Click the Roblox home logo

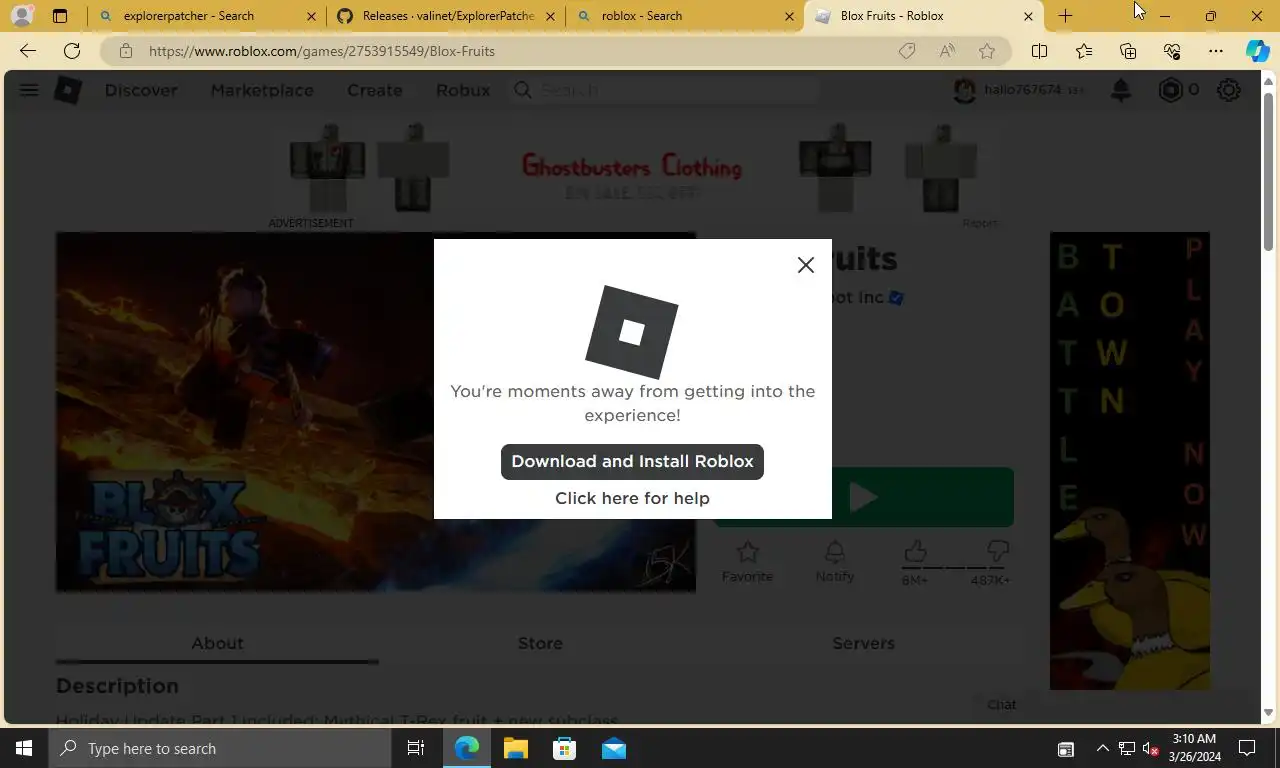tap(67, 90)
